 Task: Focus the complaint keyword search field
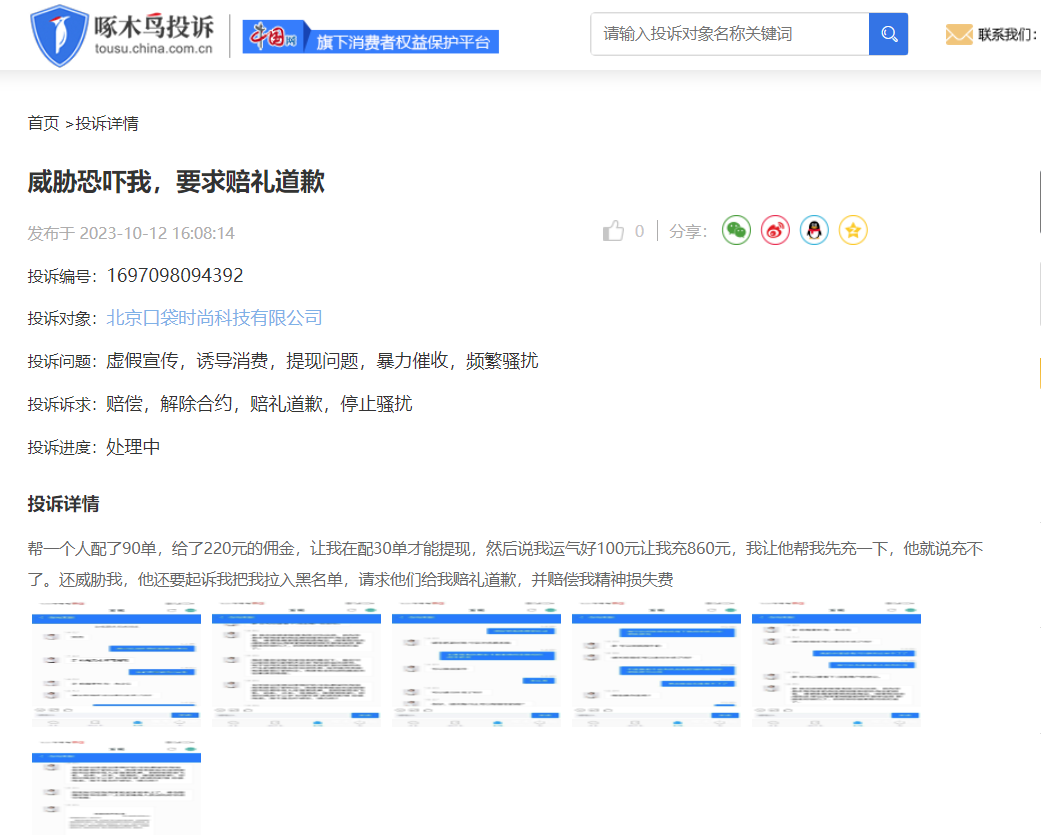(x=730, y=34)
